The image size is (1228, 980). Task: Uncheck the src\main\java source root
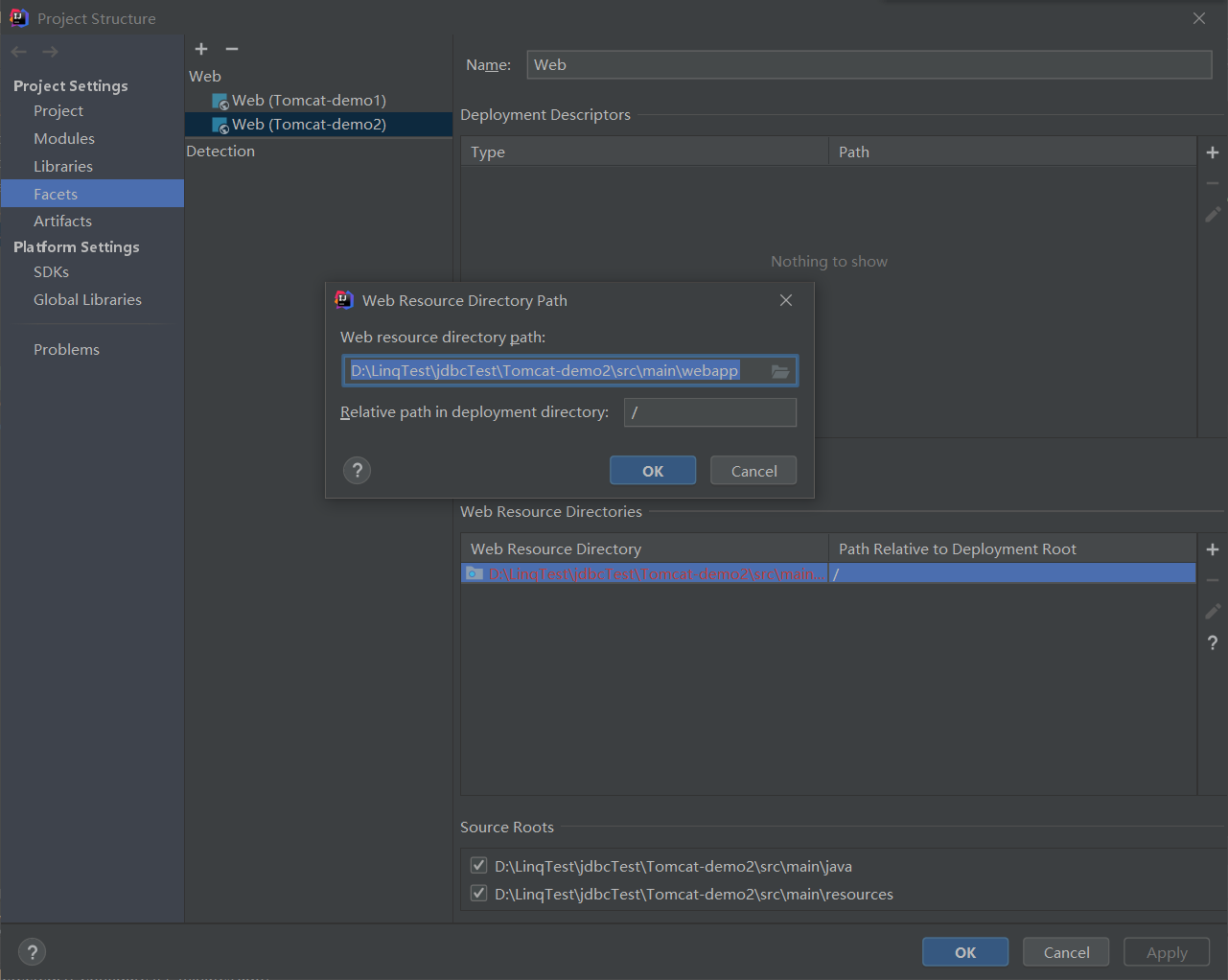[x=478, y=866]
